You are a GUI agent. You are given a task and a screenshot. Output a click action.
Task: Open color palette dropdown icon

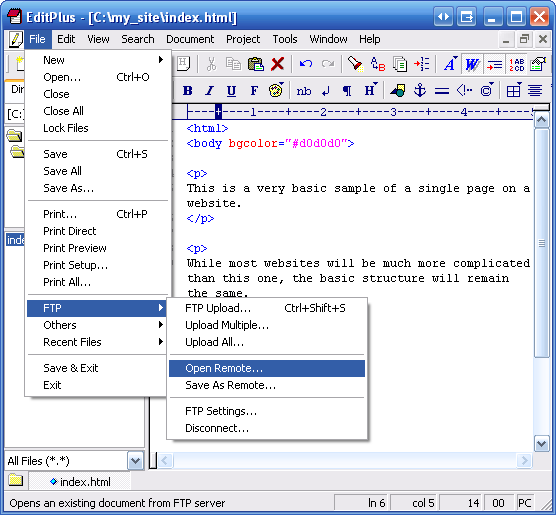276,90
